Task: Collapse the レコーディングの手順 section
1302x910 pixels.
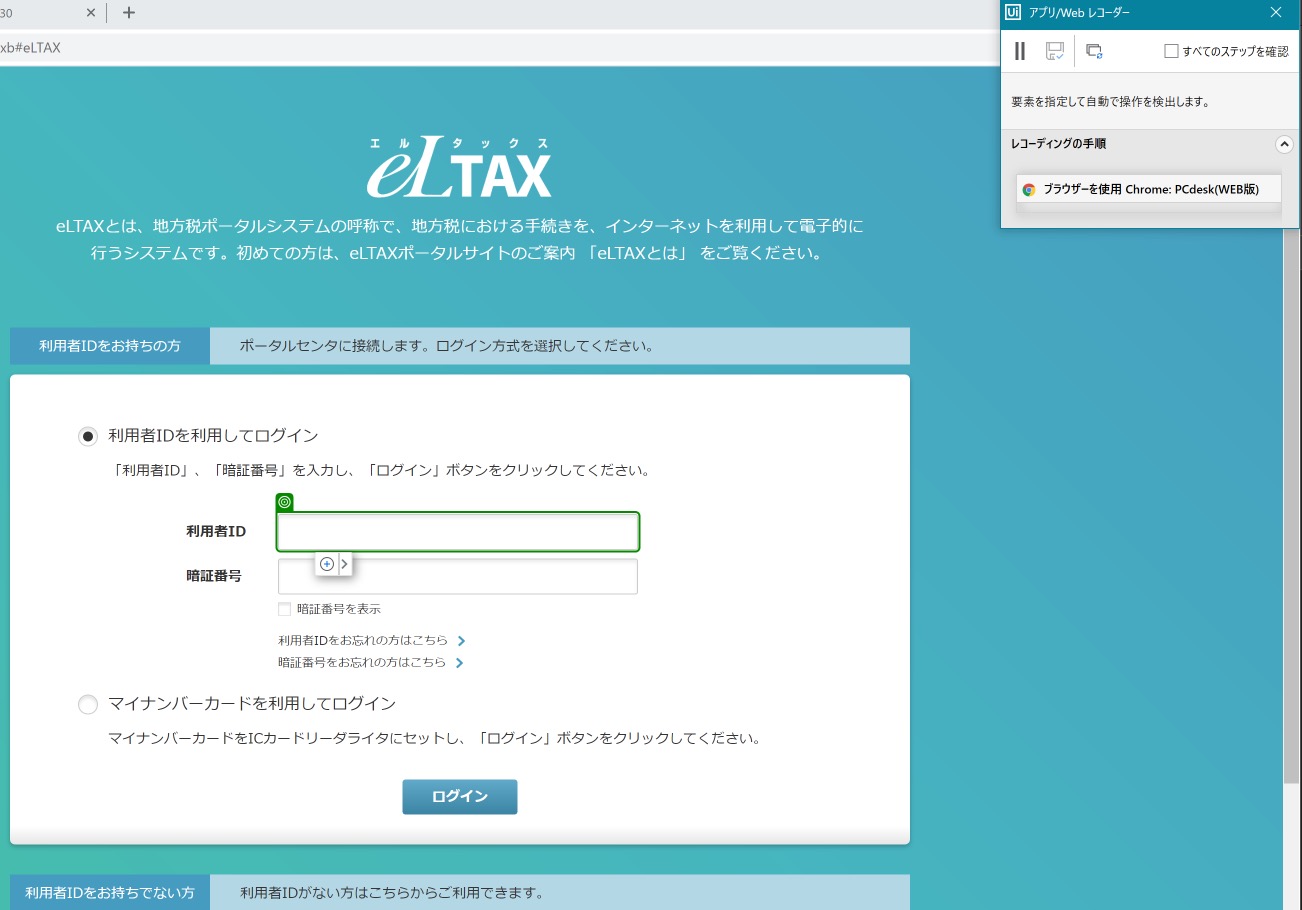Action: (1284, 144)
